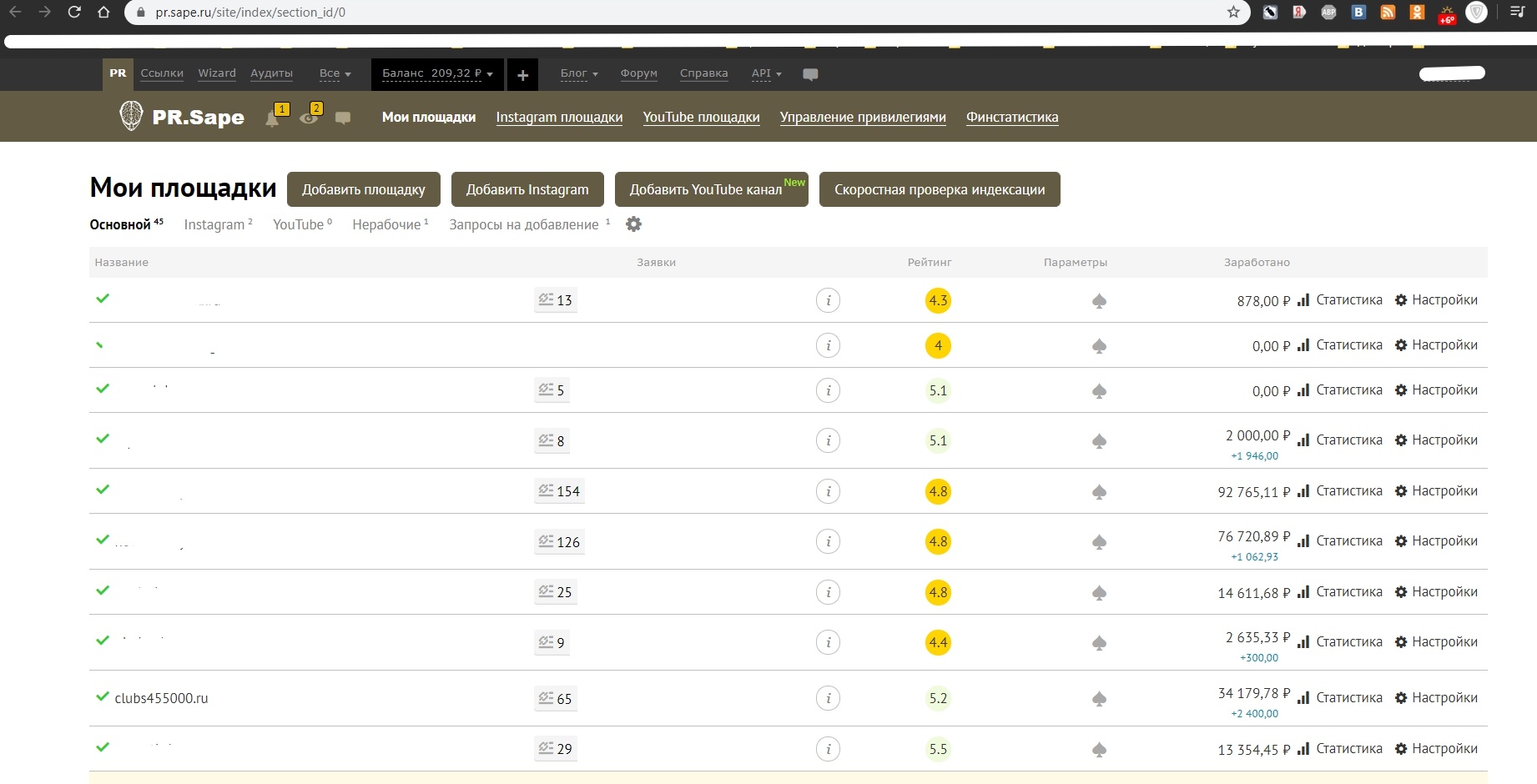This screenshot has width=1537, height=784.
Task: Open Настройки for clubs455000.ru row
Action: pos(1436,698)
